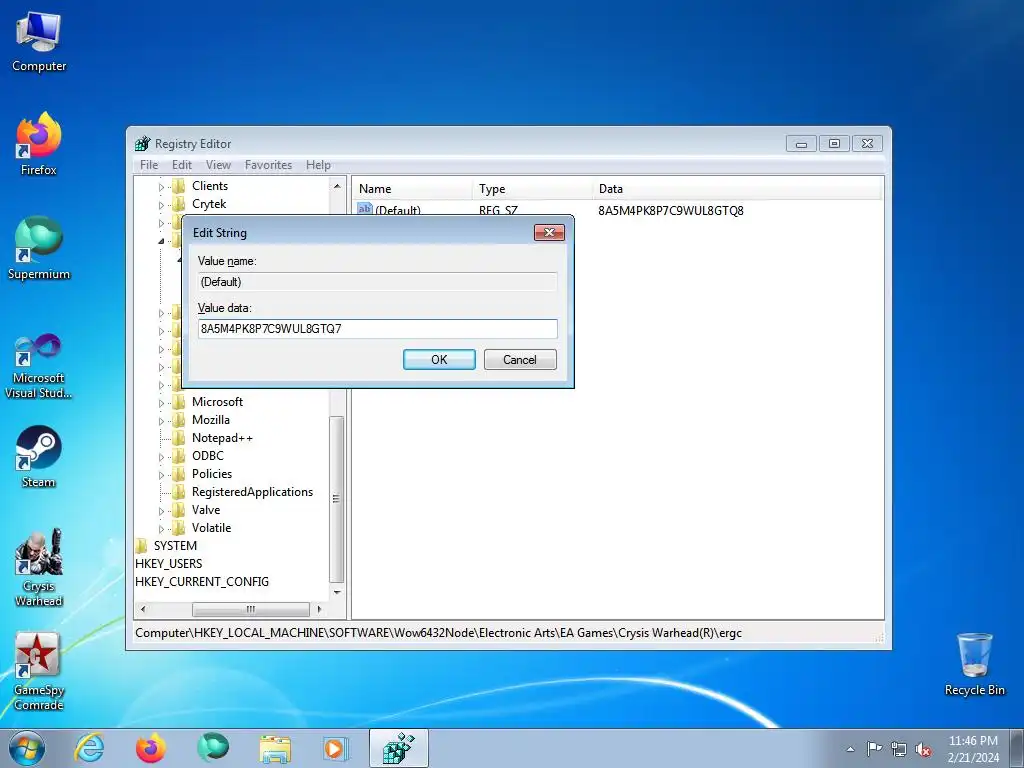This screenshot has width=1024, height=768.
Task: Close the Edit String dialog
Action: [549, 232]
